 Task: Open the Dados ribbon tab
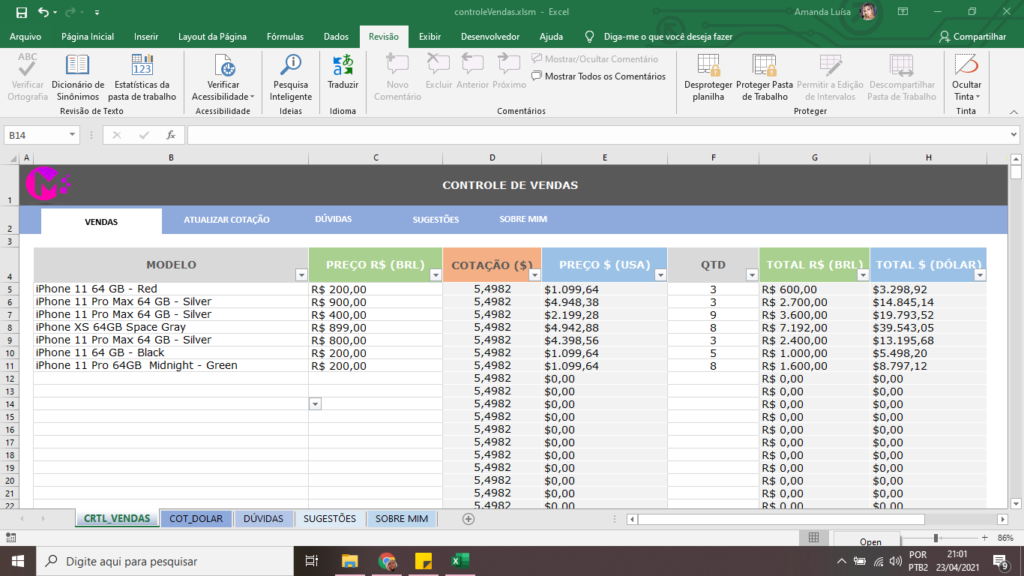coord(336,37)
